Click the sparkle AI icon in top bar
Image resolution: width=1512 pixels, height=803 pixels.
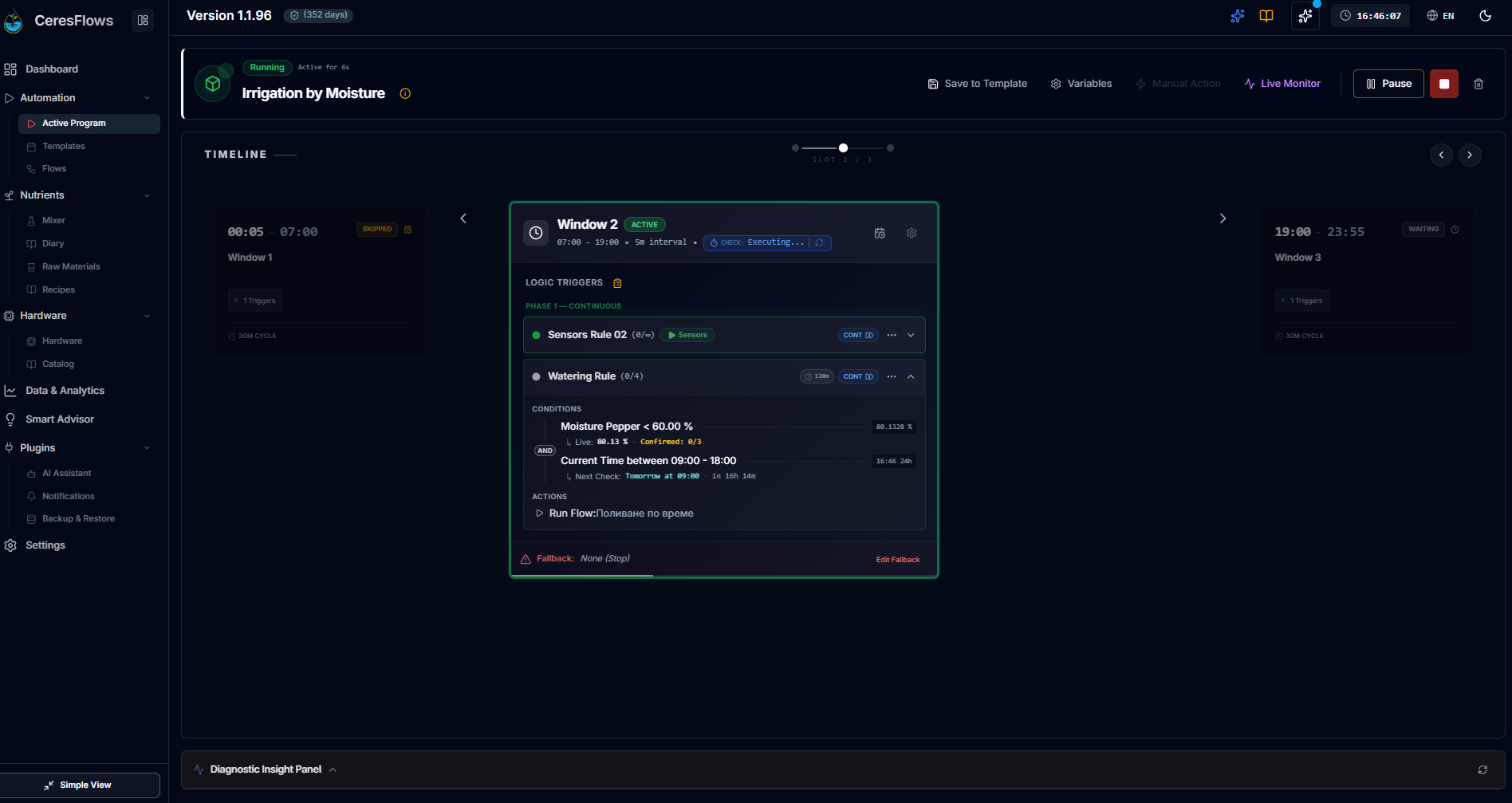[1237, 16]
